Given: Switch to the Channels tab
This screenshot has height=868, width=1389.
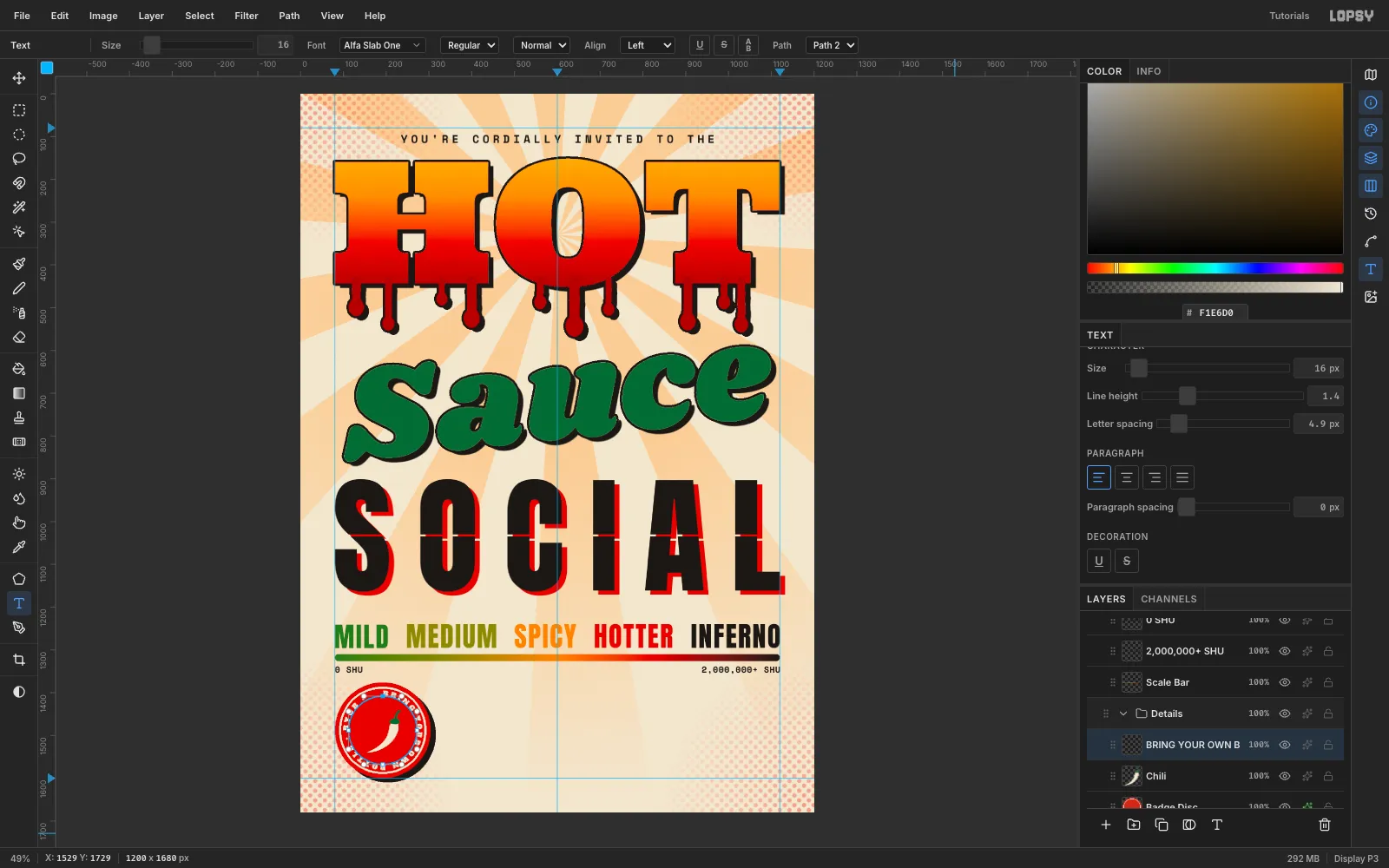Looking at the screenshot, I should tap(1168, 599).
